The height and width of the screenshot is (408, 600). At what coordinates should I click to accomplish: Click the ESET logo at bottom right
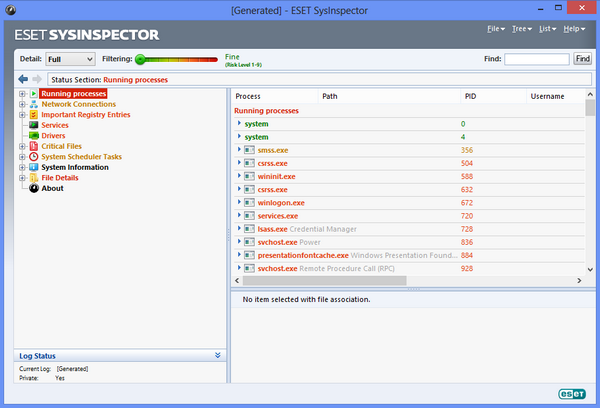pyautogui.click(x=572, y=394)
